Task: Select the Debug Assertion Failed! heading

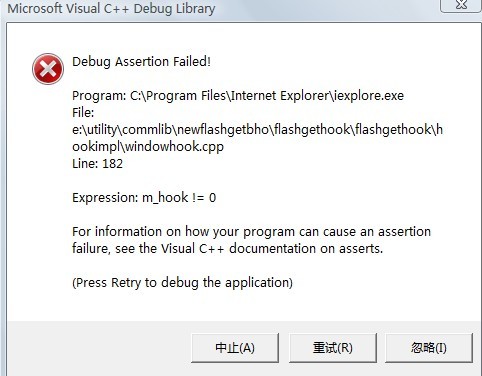Action: [141, 62]
